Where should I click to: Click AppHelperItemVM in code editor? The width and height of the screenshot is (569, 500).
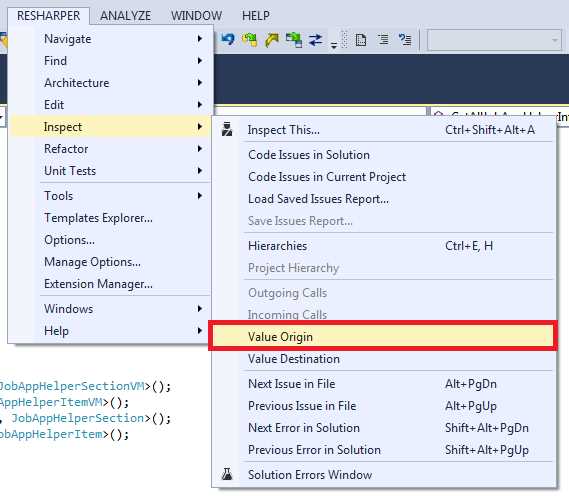(51, 402)
